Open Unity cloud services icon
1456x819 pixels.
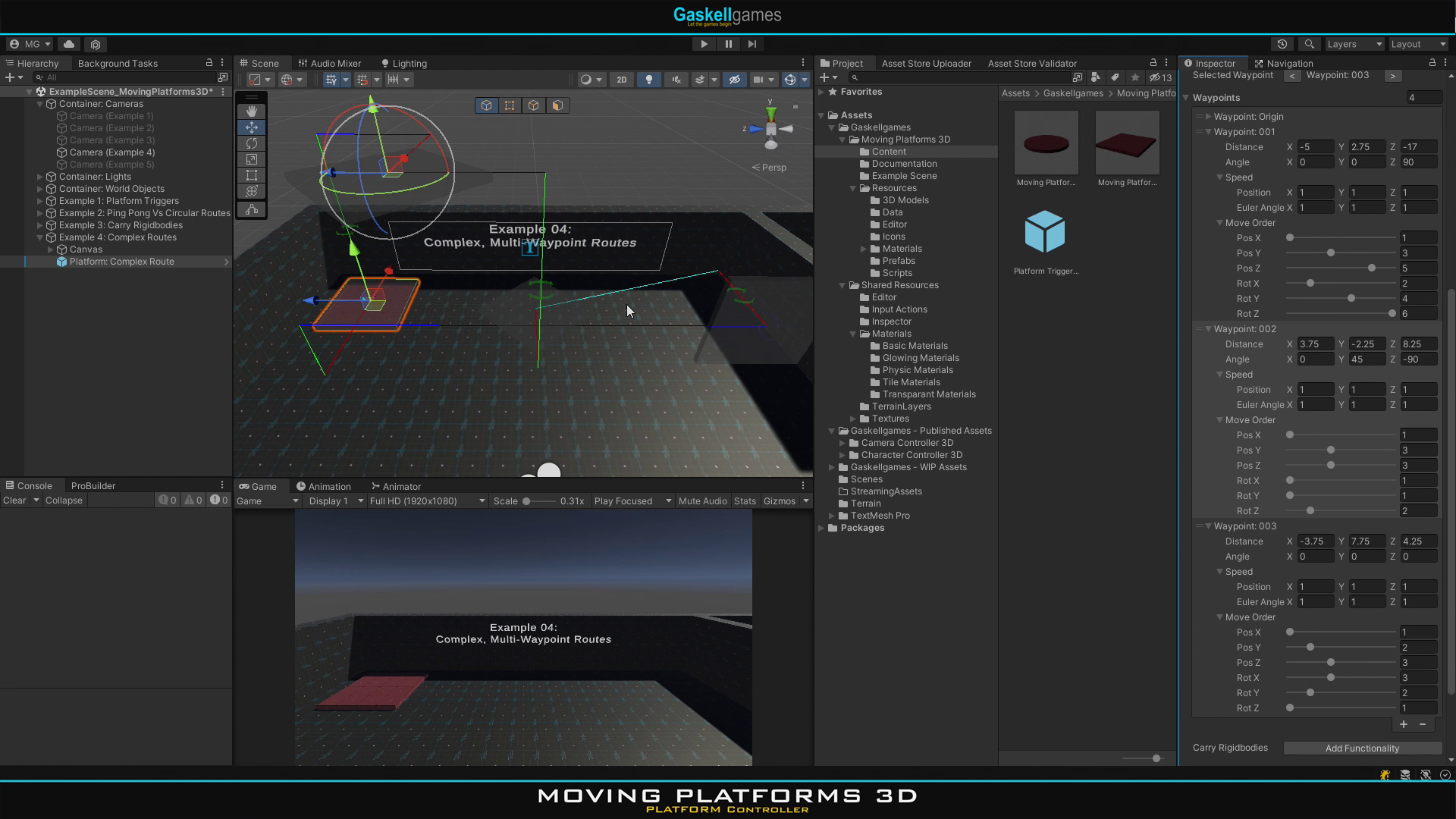(x=69, y=44)
